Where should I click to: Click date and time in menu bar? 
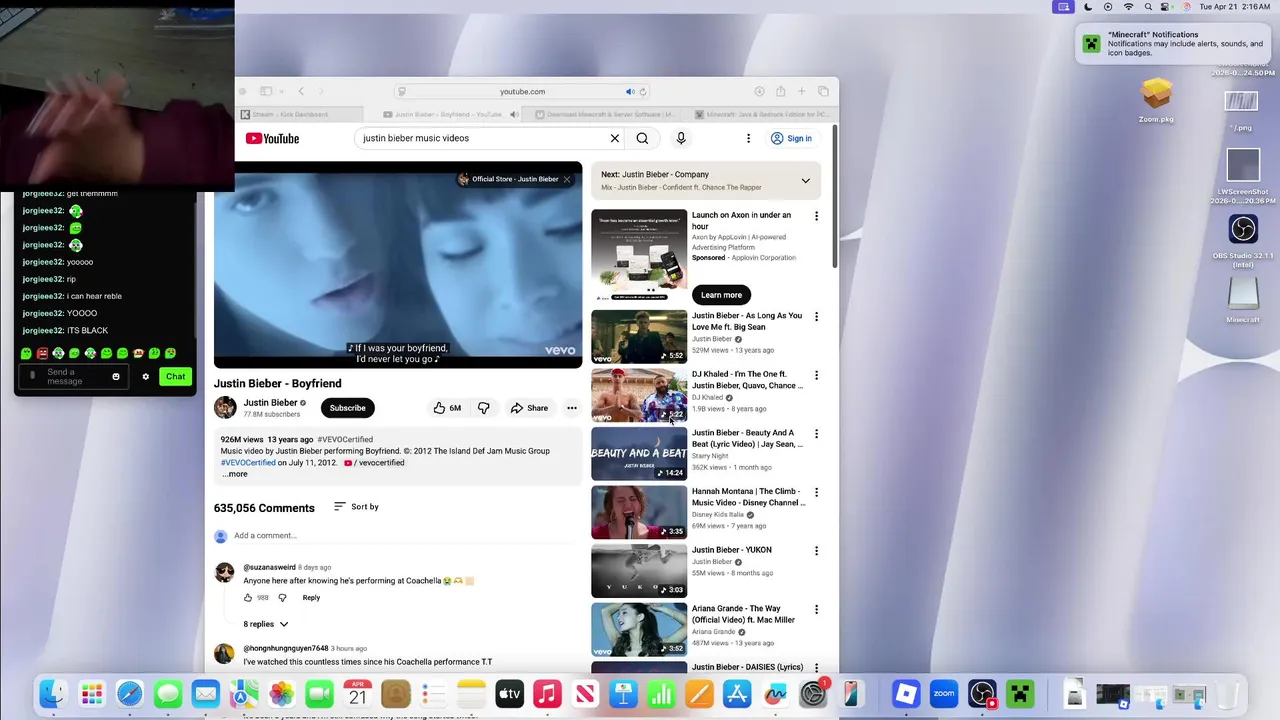pos(1235,7)
